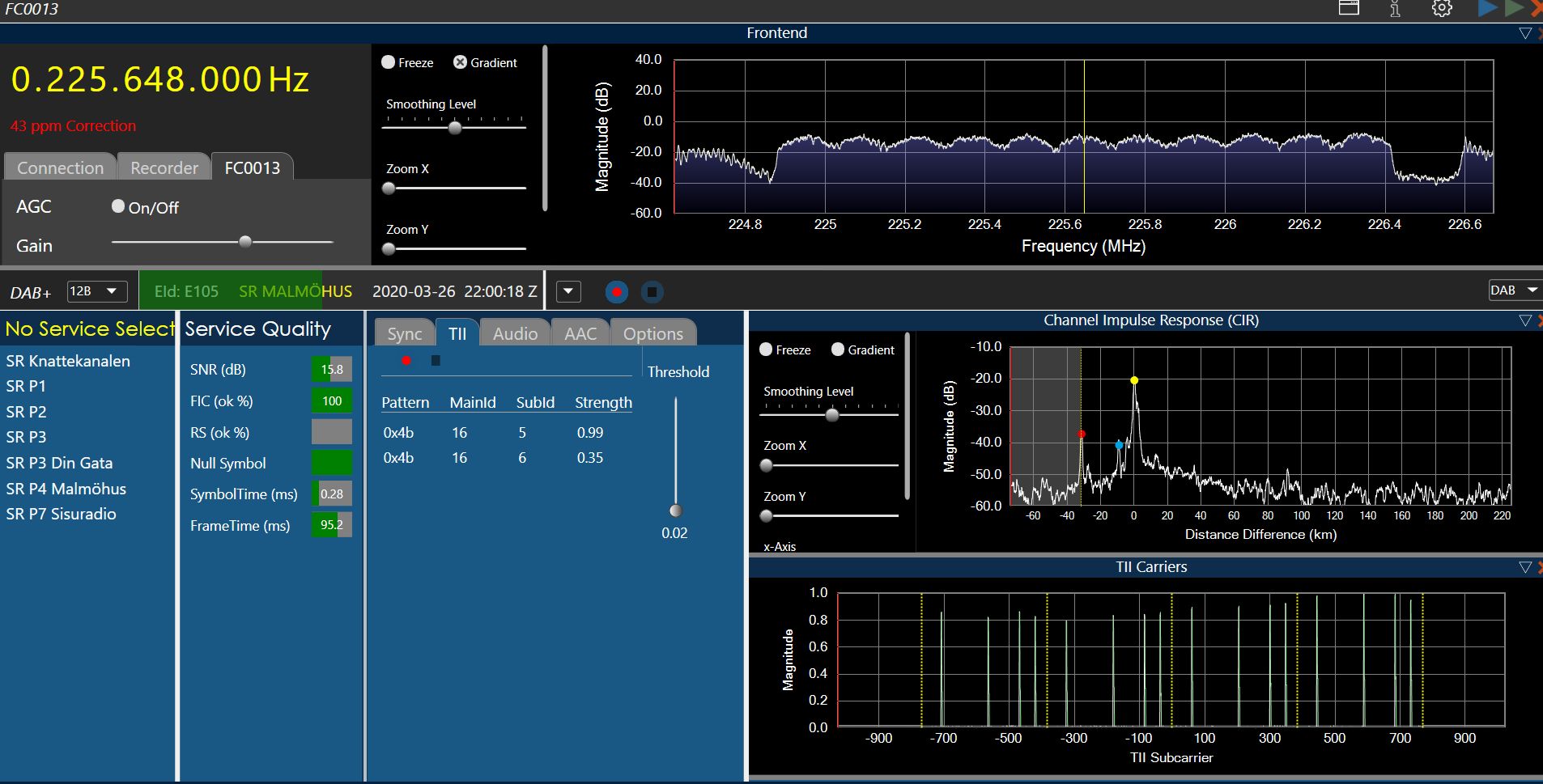Start recording with the red record button
Image resolution: width=1543 pixels, height=784 pixels.
point(617,291)
